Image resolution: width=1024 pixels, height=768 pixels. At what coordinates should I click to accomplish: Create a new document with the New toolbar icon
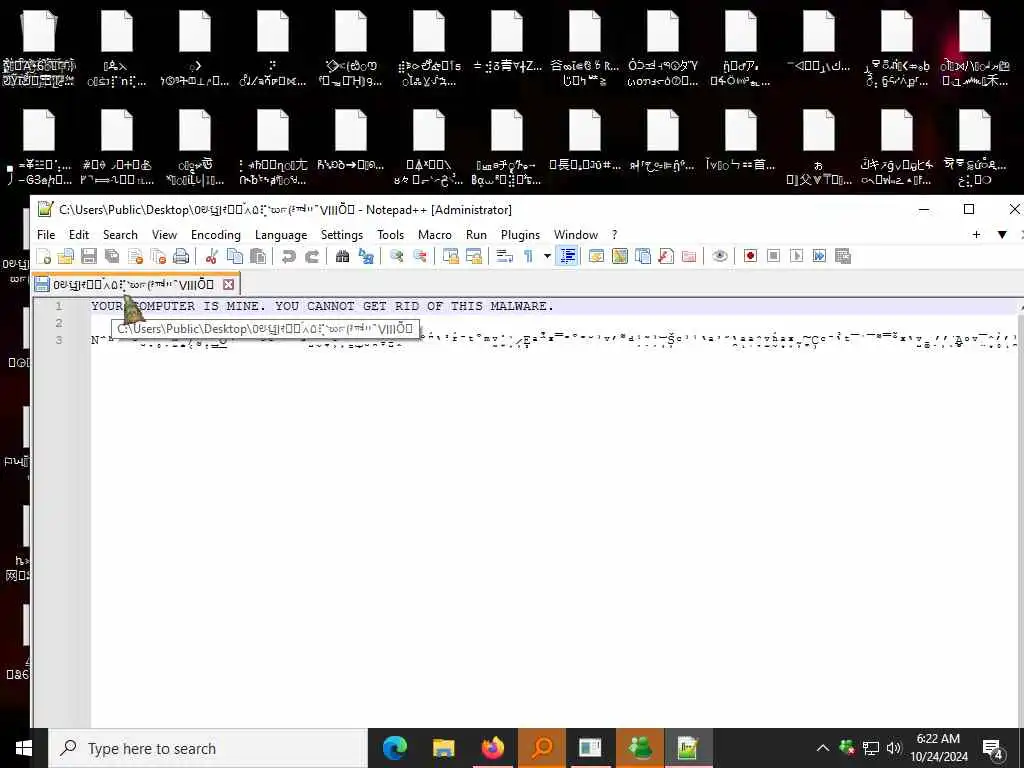pyautogui.click(x=44, y=256)
